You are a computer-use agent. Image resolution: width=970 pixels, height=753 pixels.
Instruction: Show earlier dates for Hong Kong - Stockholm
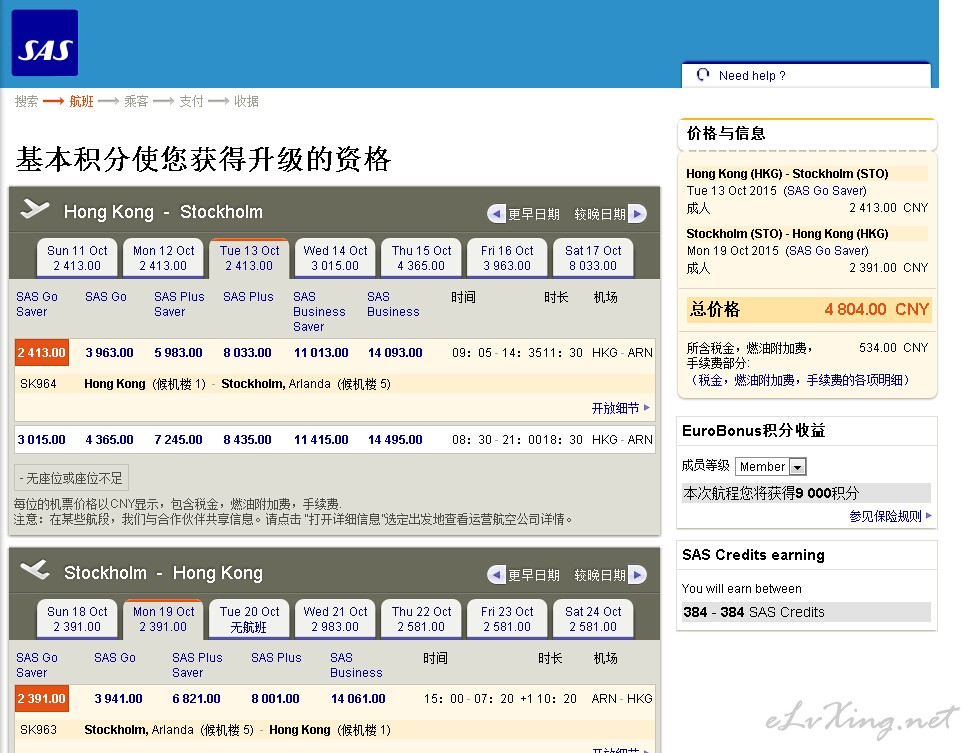[x=496, y=214]
